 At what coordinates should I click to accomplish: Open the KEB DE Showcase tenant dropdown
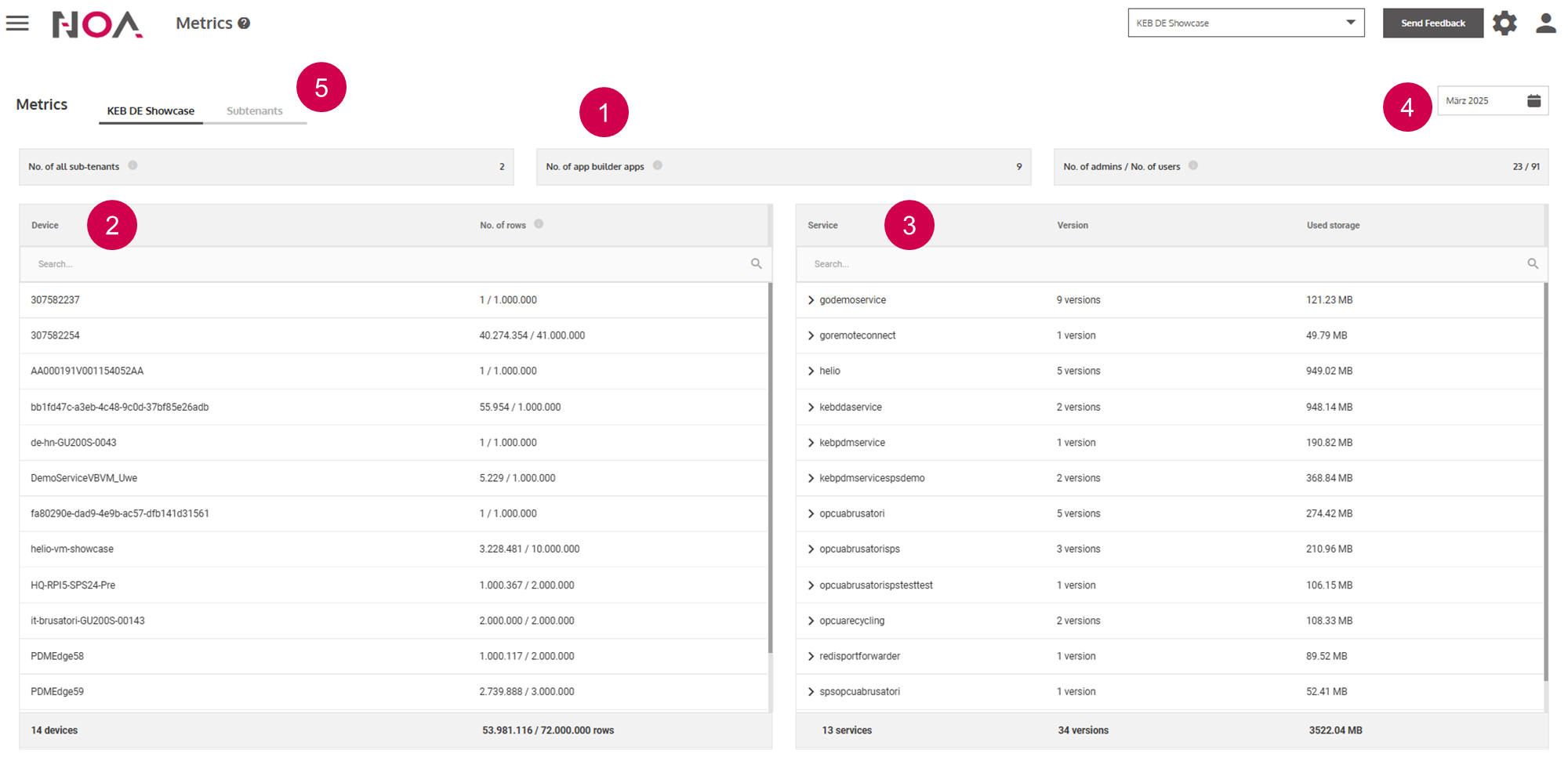pyautogui.click(x=1245, y=23)
